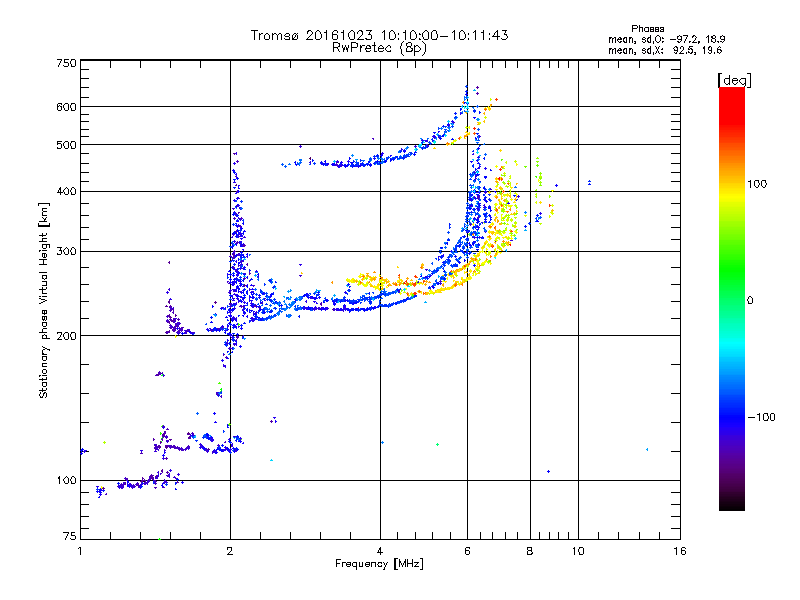Select the 'RwPretec (8p)' subtitle text
The width and height of the screenshot is (800, 600).
[x=379, y=48]
